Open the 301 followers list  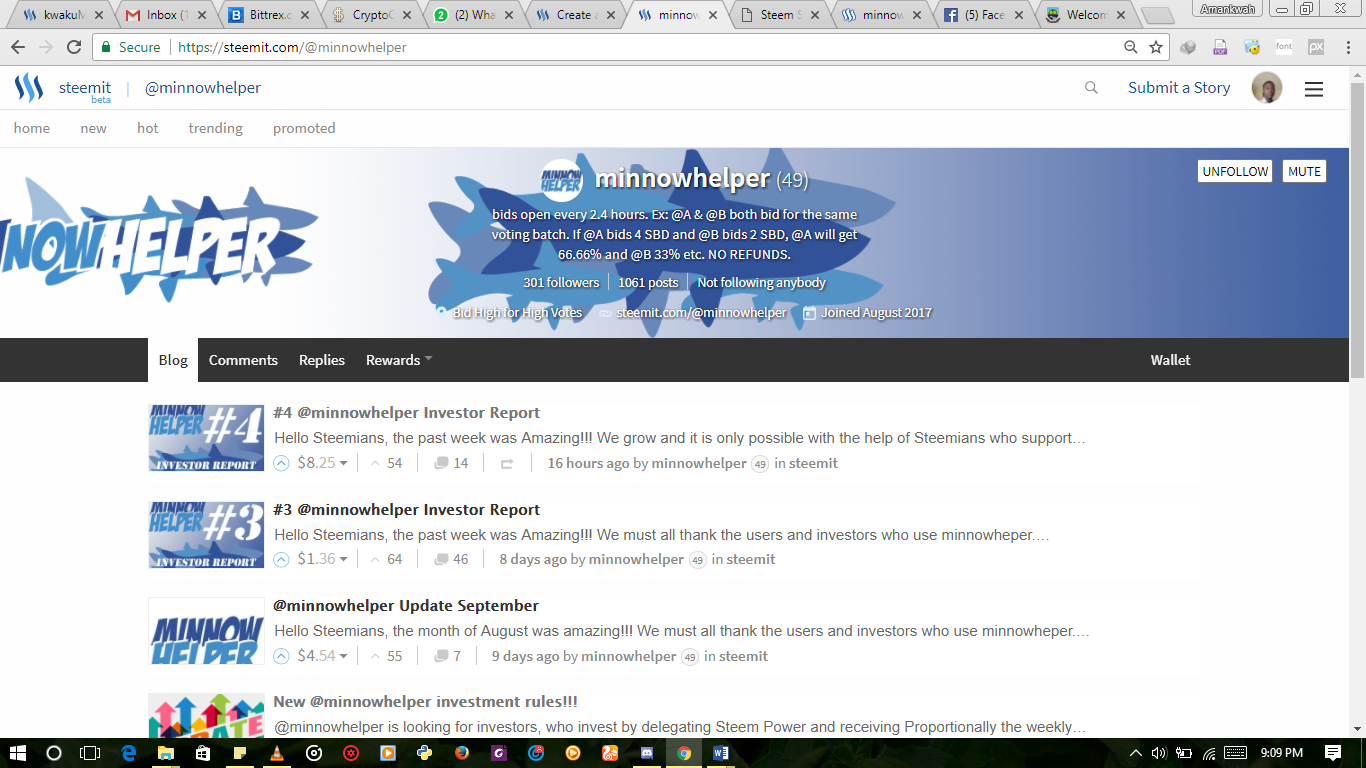tap(561, 282)
